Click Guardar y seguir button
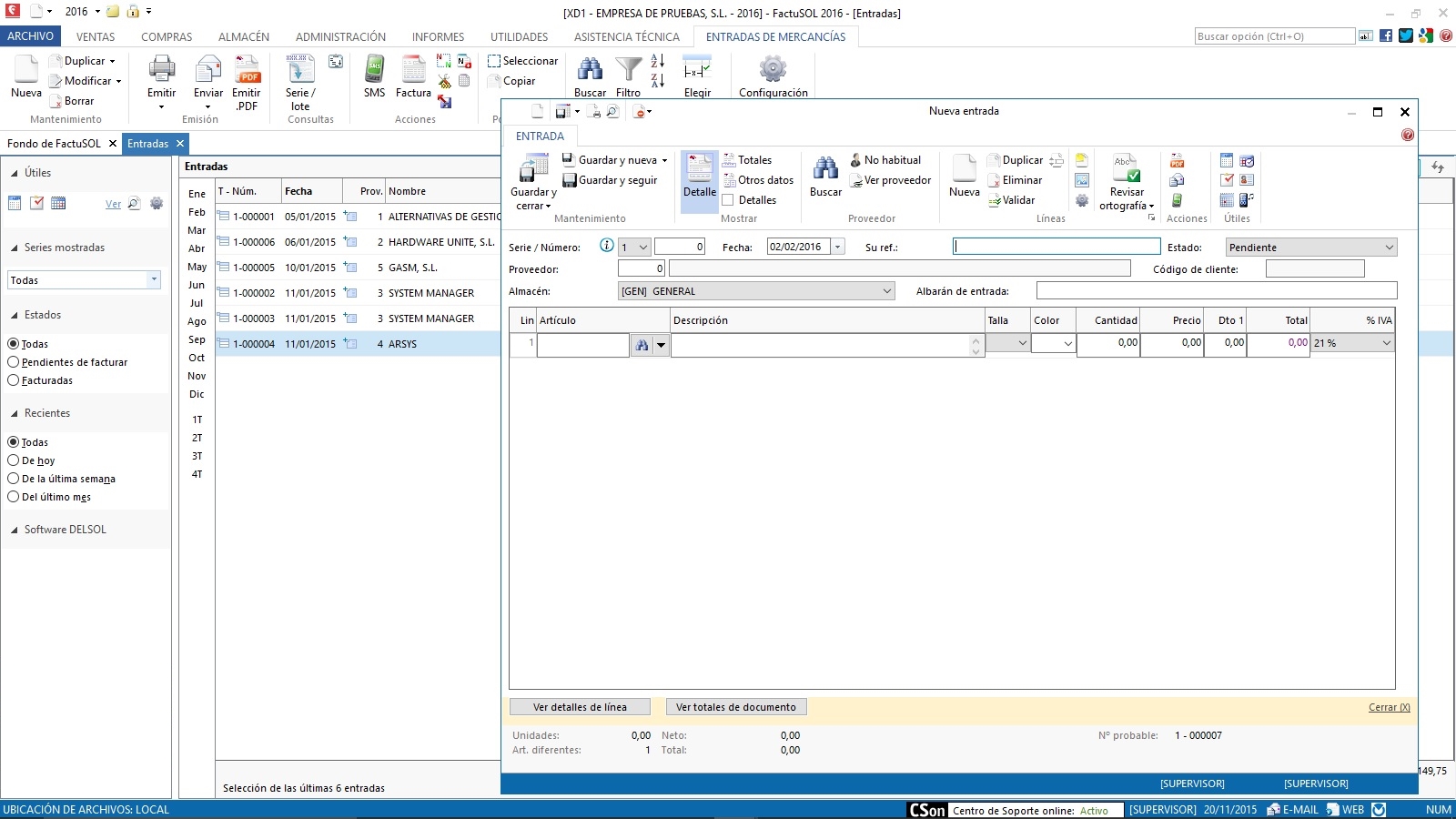Viewport: 1456px width, 819px height. pyautogui.click(x=610, y=180)
